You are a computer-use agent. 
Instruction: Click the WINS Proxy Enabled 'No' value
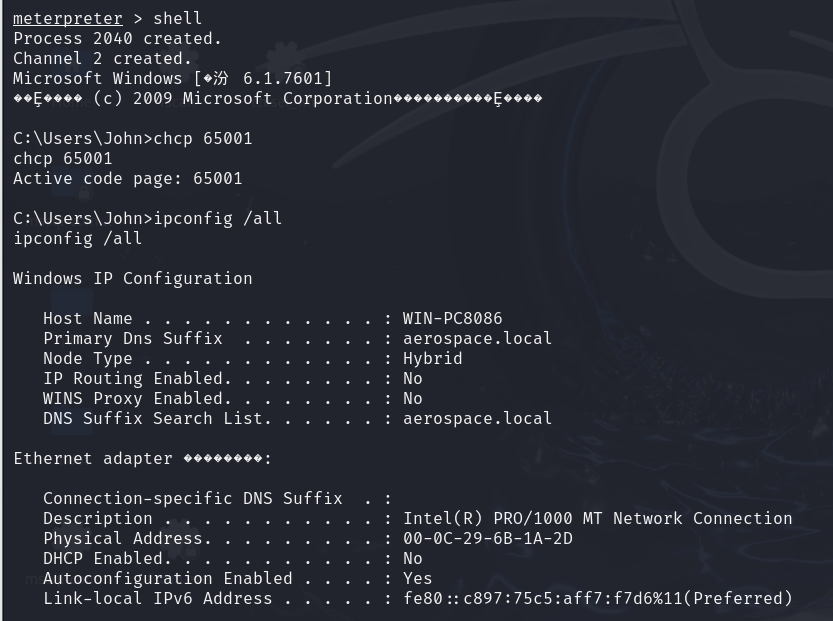click(x=413, y=398)
